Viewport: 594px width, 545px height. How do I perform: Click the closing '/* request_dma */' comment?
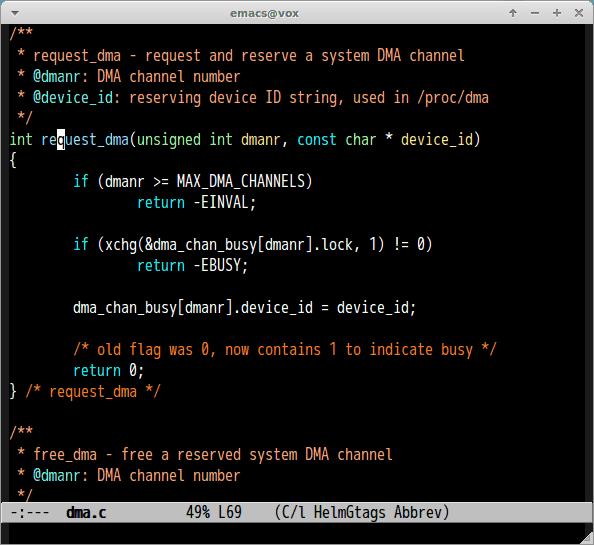pyautogui.click(x=93, y=392)
